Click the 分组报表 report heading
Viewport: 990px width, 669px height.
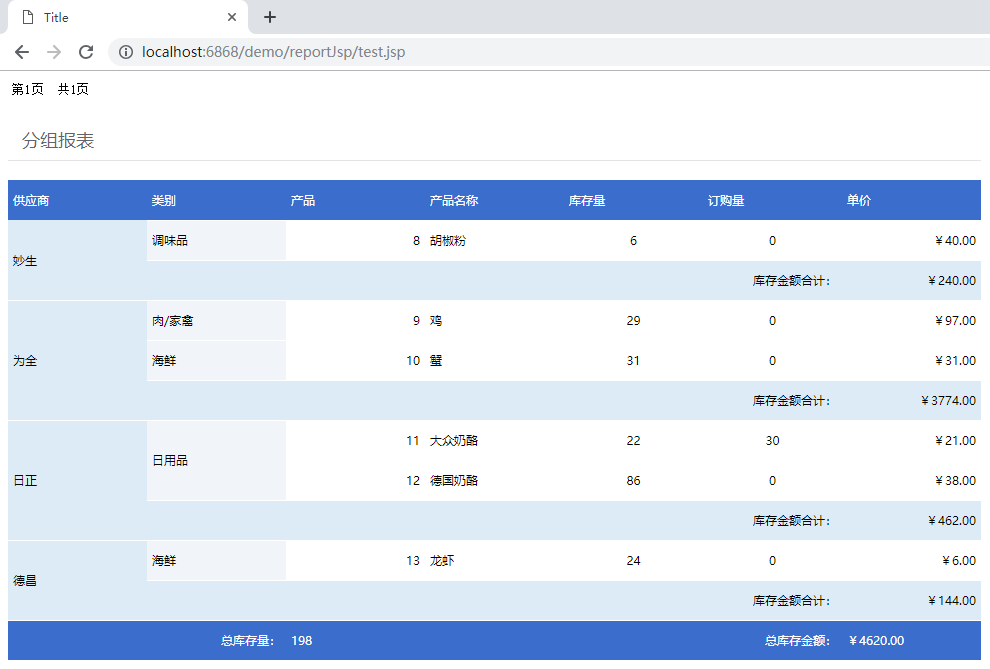tap(57, 140)
